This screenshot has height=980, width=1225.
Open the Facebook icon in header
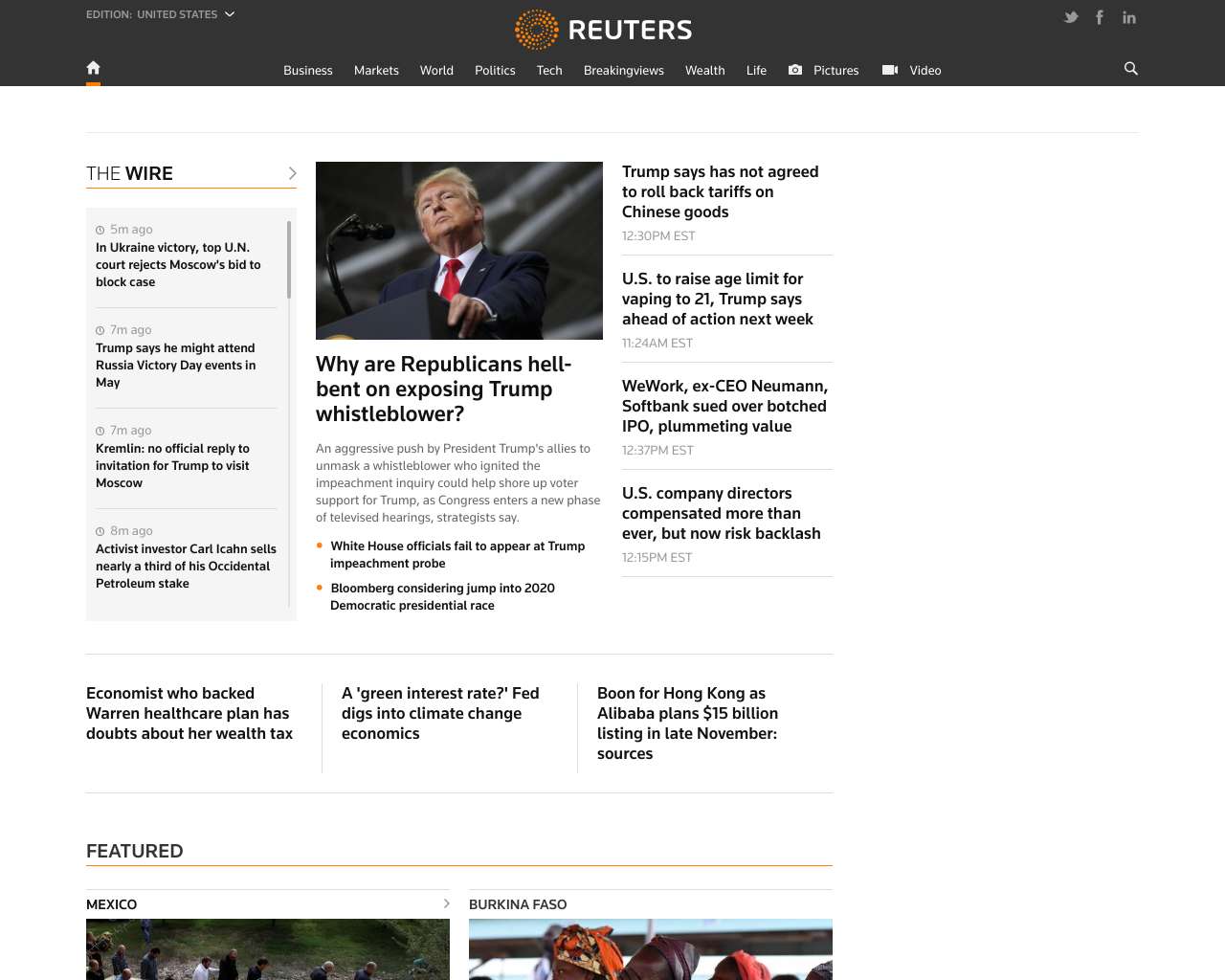coord(1100,17)
